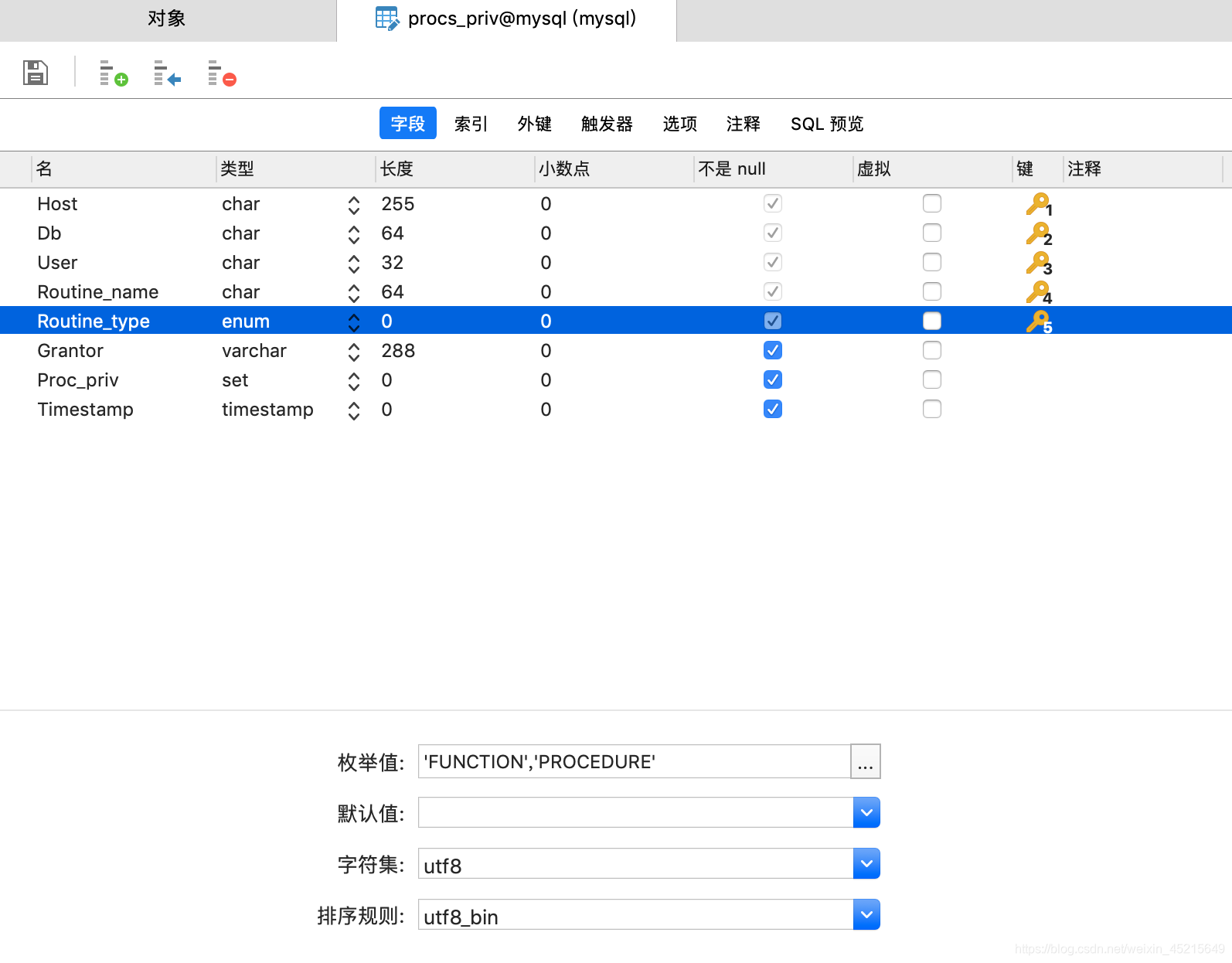
Task: Enable virtual checkbox for Host
Action: (932, 203)
